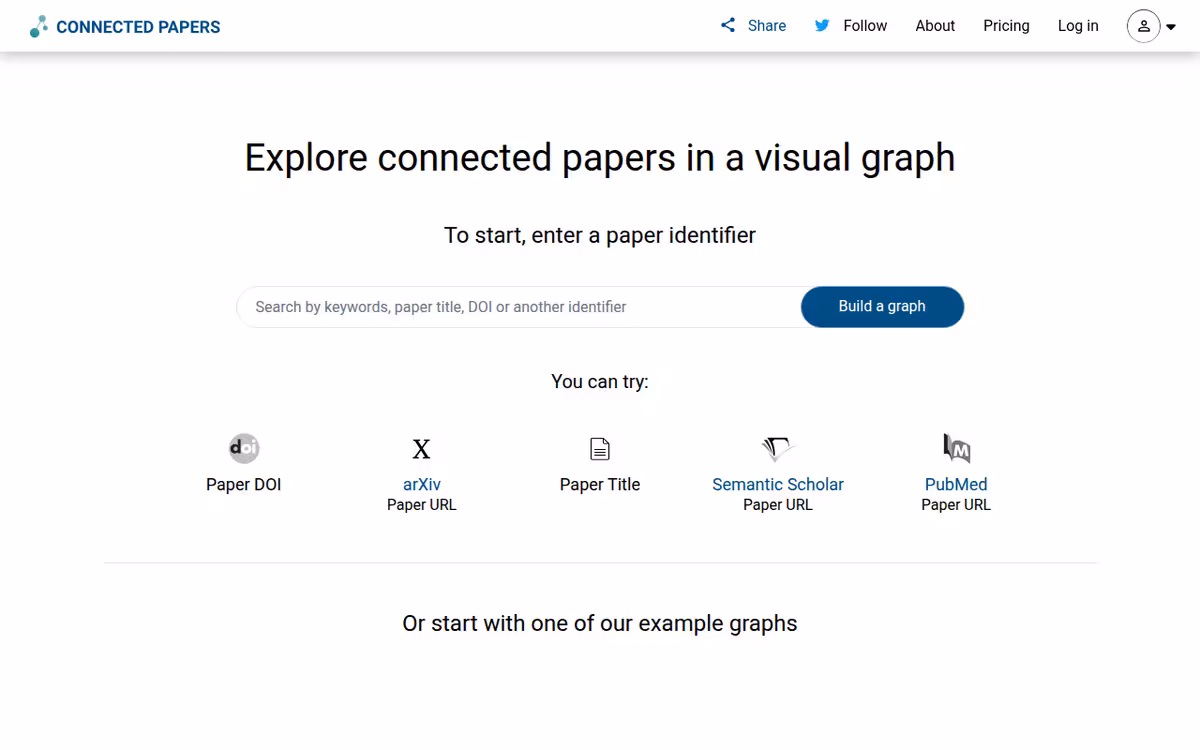Open the PubMed link

point(956,484)
